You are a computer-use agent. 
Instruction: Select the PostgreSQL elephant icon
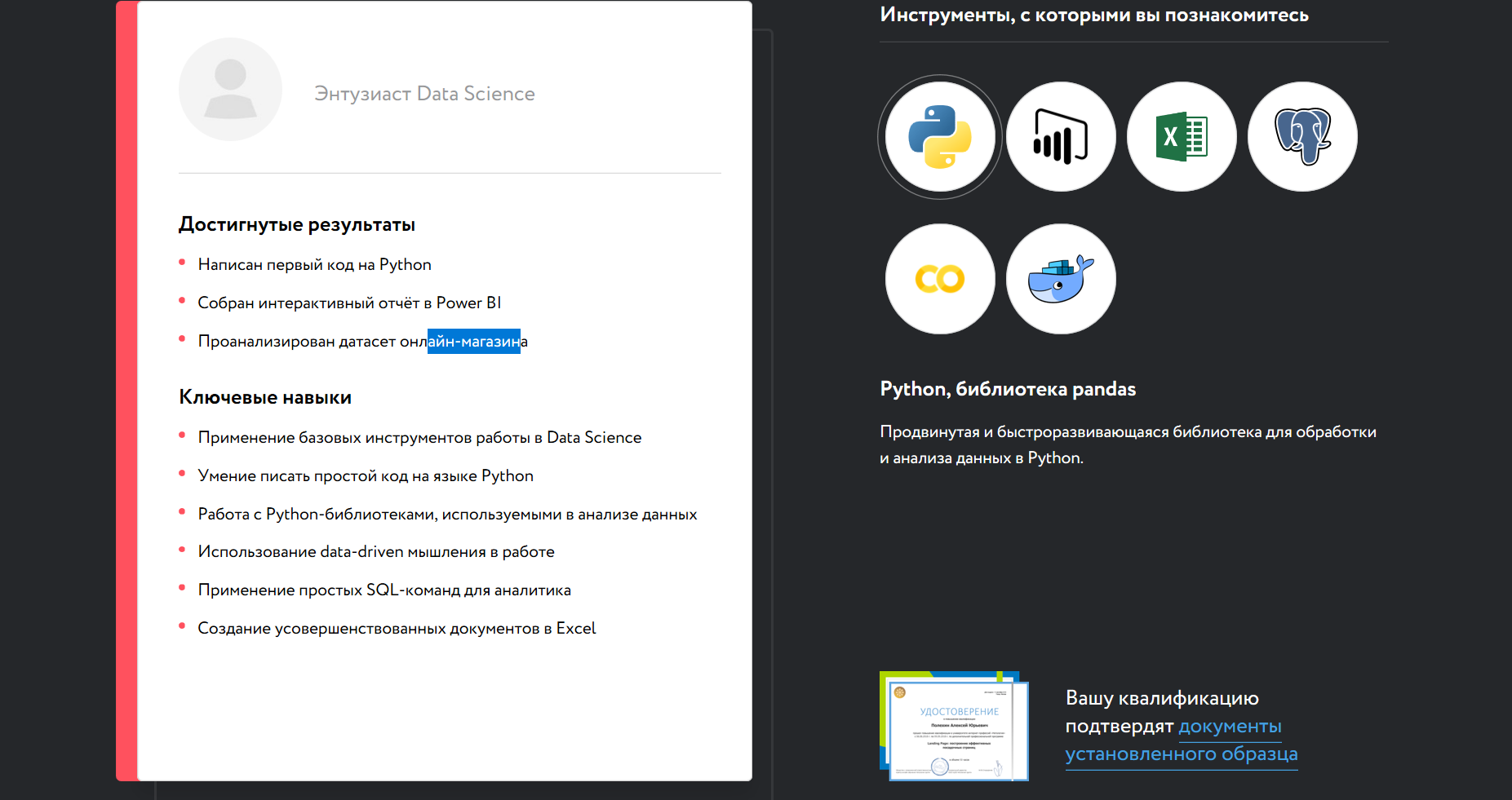pos(1302,137)
